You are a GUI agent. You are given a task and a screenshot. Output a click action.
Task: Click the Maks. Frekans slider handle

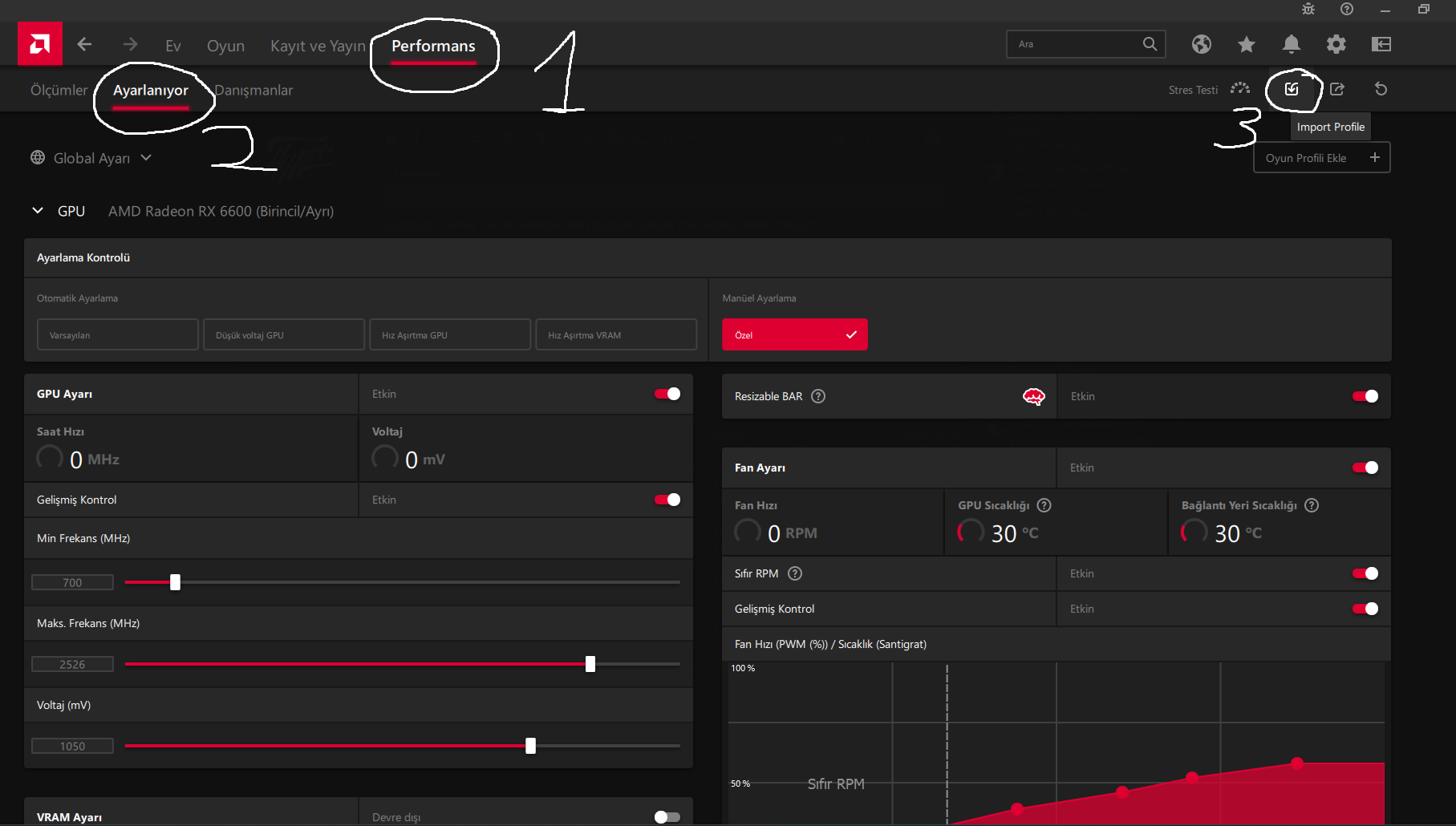[590, 664]
